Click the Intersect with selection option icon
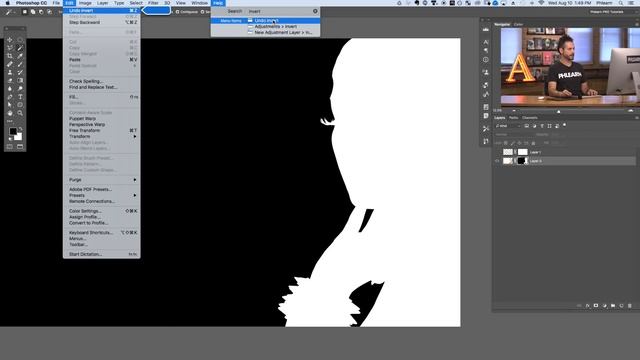Screen dimensions: 640x360 (49, 12)
